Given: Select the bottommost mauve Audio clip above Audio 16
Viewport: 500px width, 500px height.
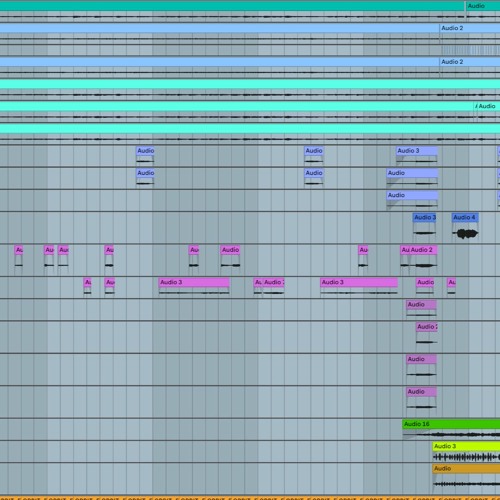Looking at the screenshot, I should pyautogui.click(x=421, y=392).
